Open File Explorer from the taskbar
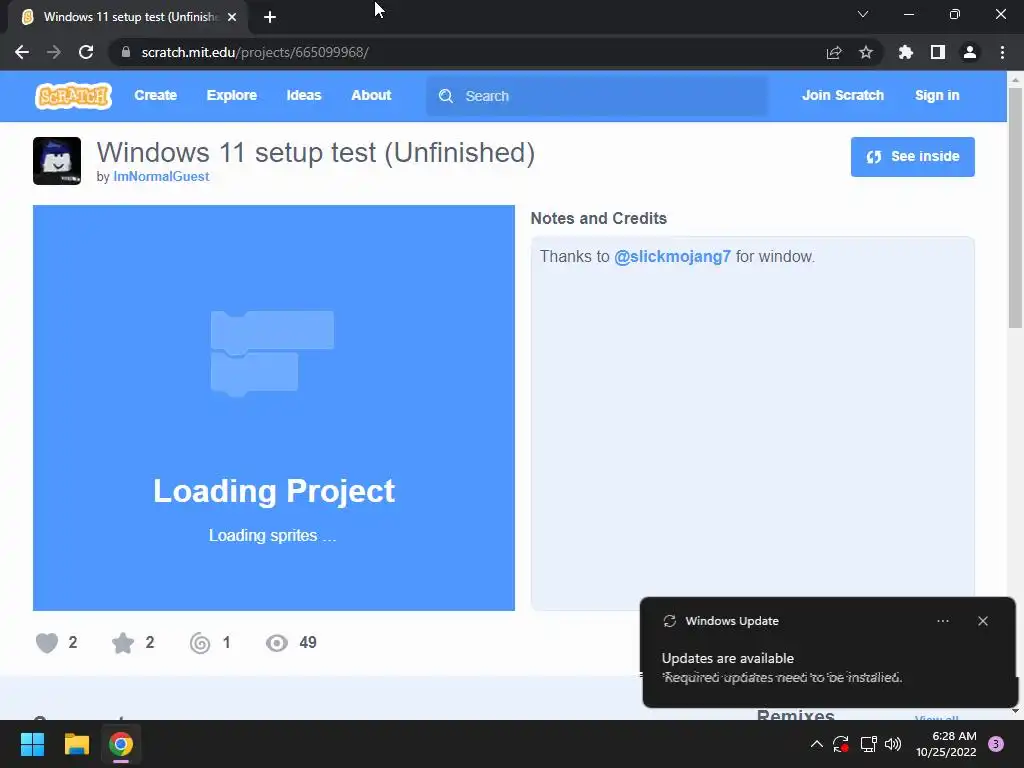 pyautogui.click(x=76, y=744)
